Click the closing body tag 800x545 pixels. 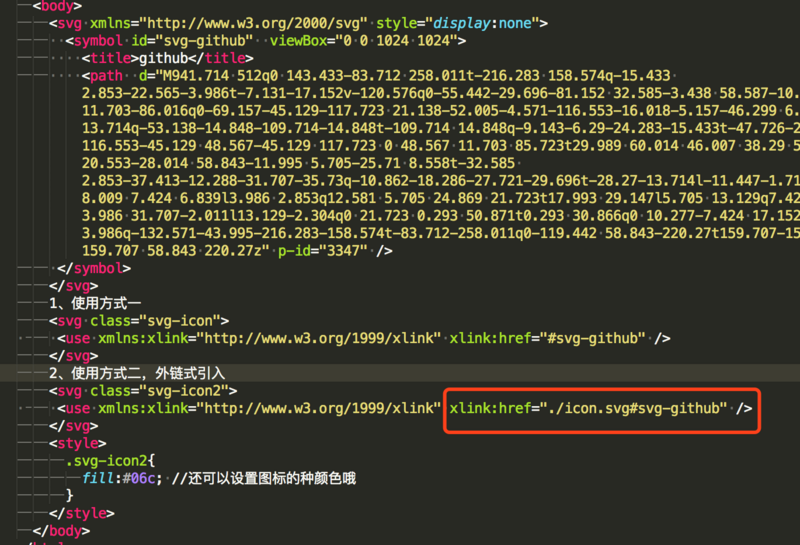[x=61, y=530]
